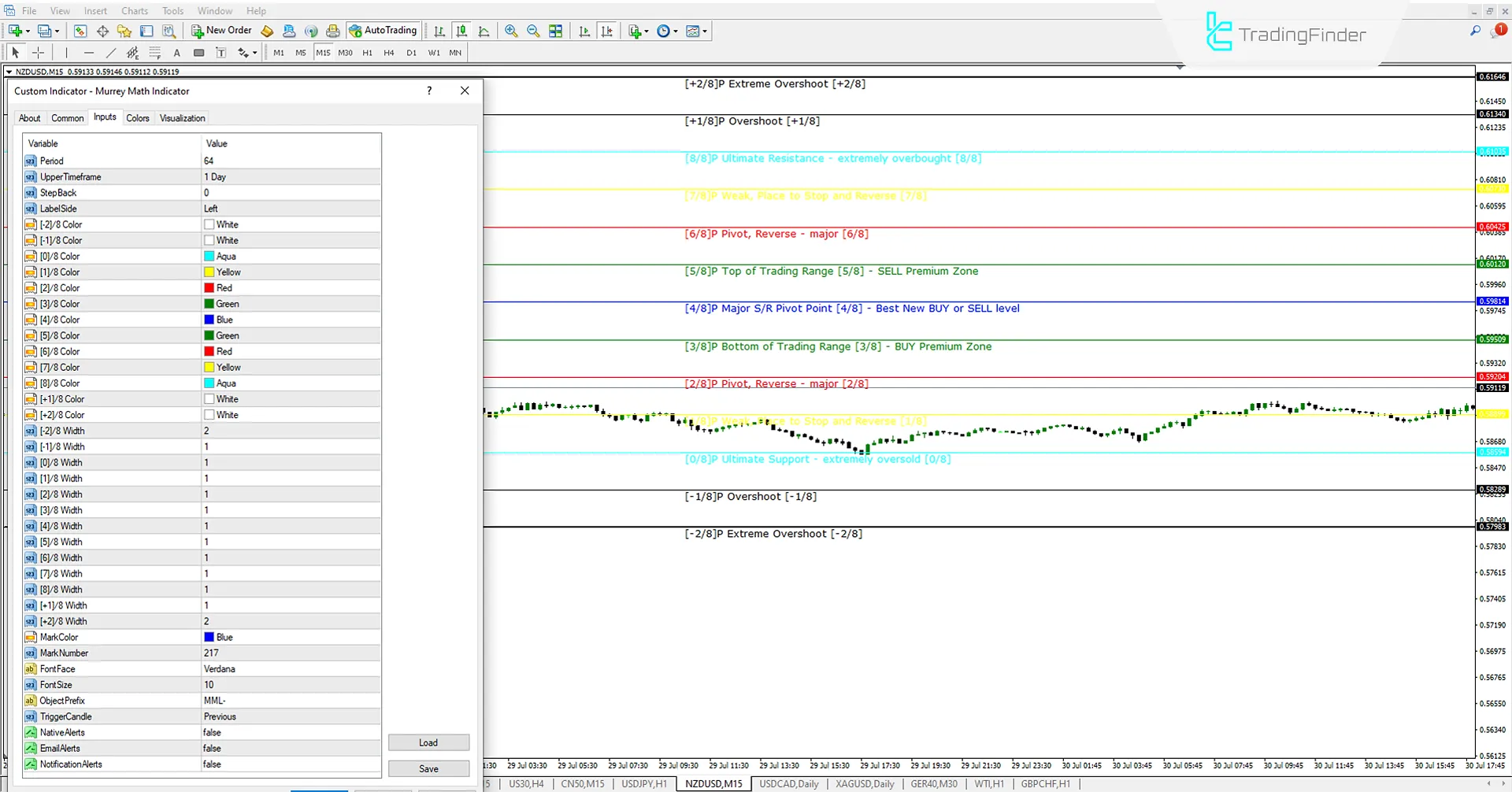This screenshot has width=1512, height=792.
Task: Select the draw horizontal line tool
Action: coord(89,53)
